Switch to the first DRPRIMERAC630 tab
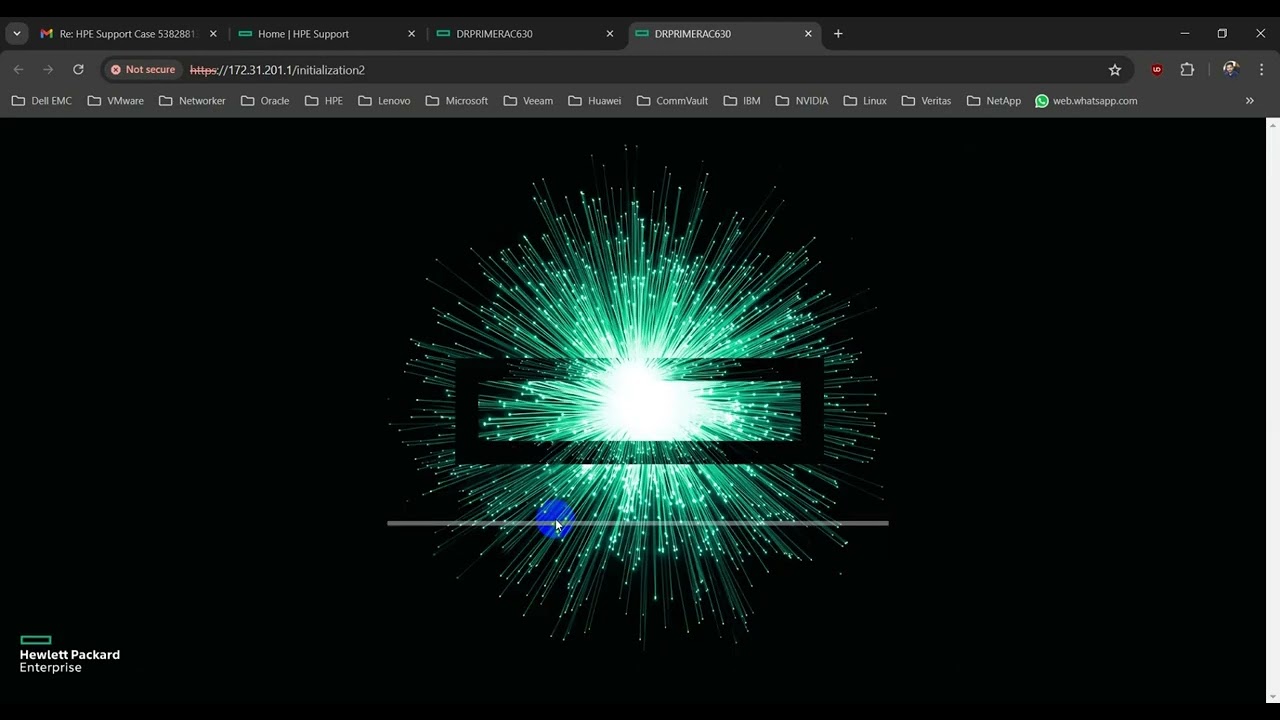This screenshot has width=1280, height=720. (524, 34)
